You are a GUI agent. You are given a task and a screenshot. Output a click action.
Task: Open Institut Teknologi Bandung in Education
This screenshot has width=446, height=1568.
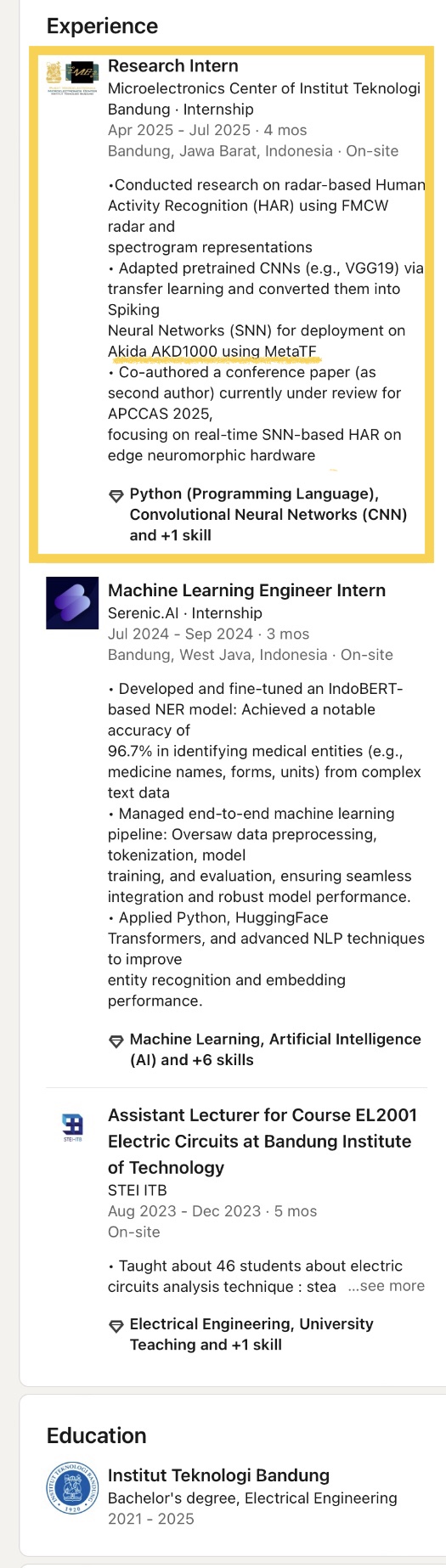(218, 1475)
